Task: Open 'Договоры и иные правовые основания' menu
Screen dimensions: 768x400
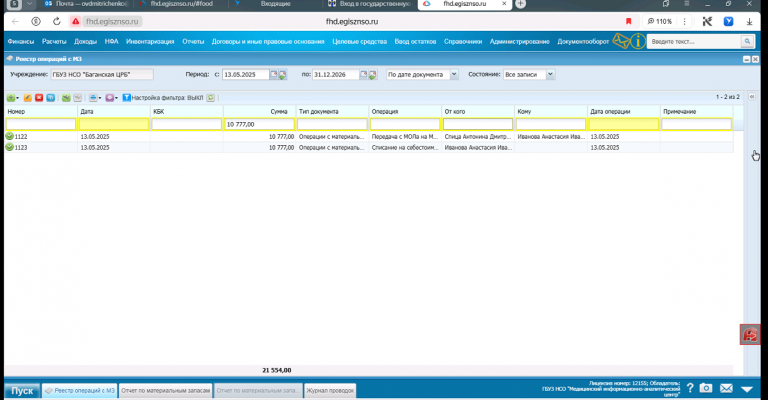Action: [x=268, y=42]
